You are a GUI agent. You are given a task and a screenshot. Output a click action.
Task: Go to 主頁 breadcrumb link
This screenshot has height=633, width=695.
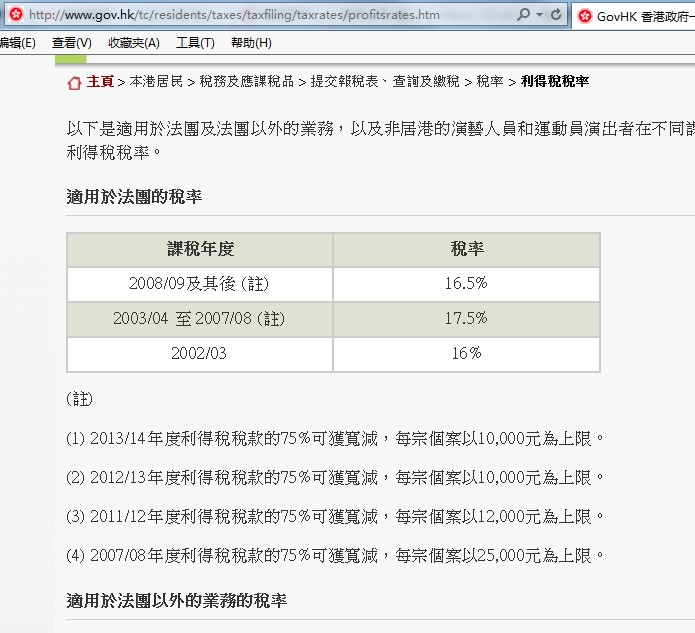click(100, 82)
